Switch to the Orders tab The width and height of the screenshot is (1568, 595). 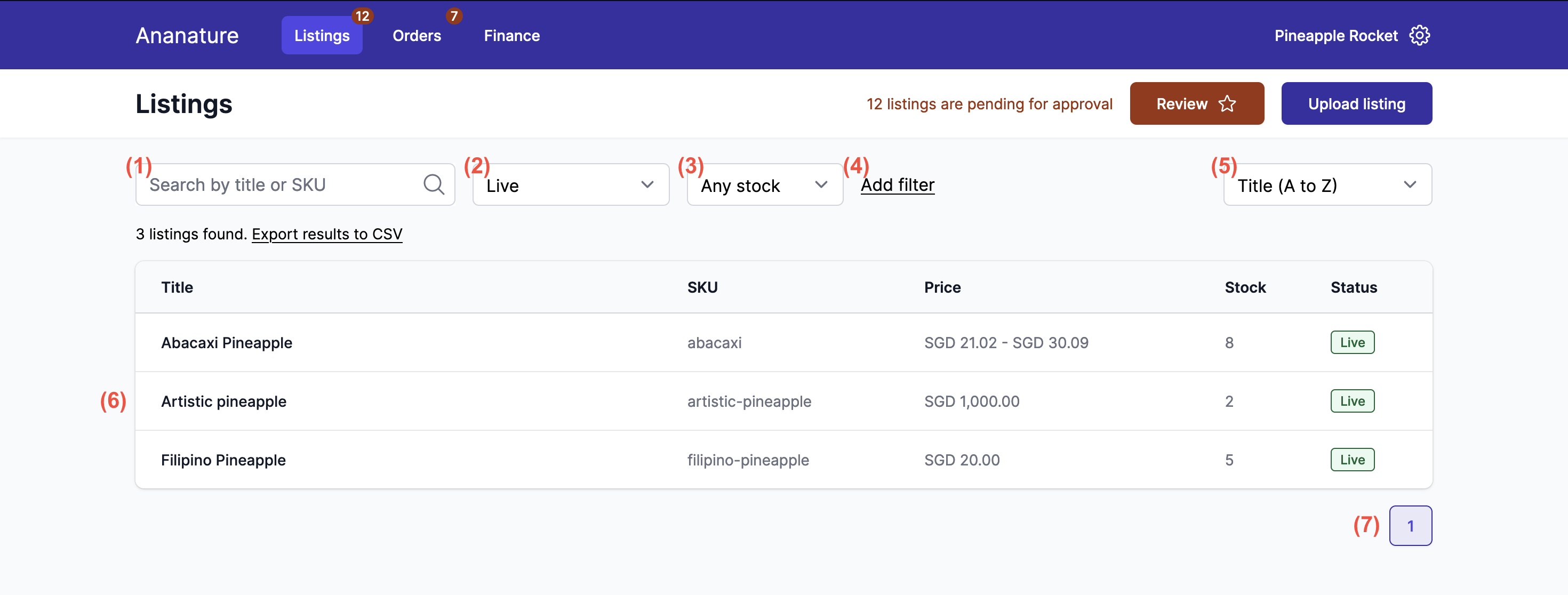click(417, 35)
